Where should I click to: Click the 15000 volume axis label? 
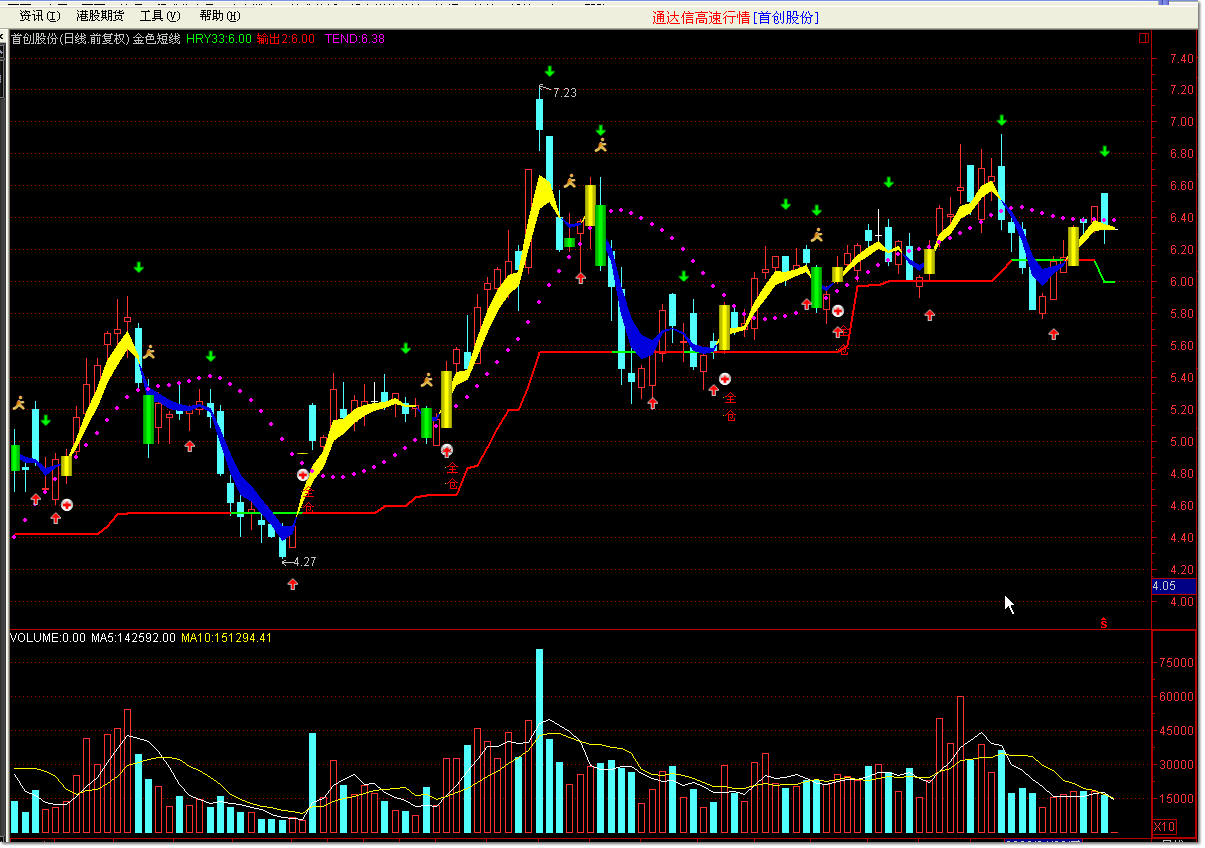[1176, 799]
